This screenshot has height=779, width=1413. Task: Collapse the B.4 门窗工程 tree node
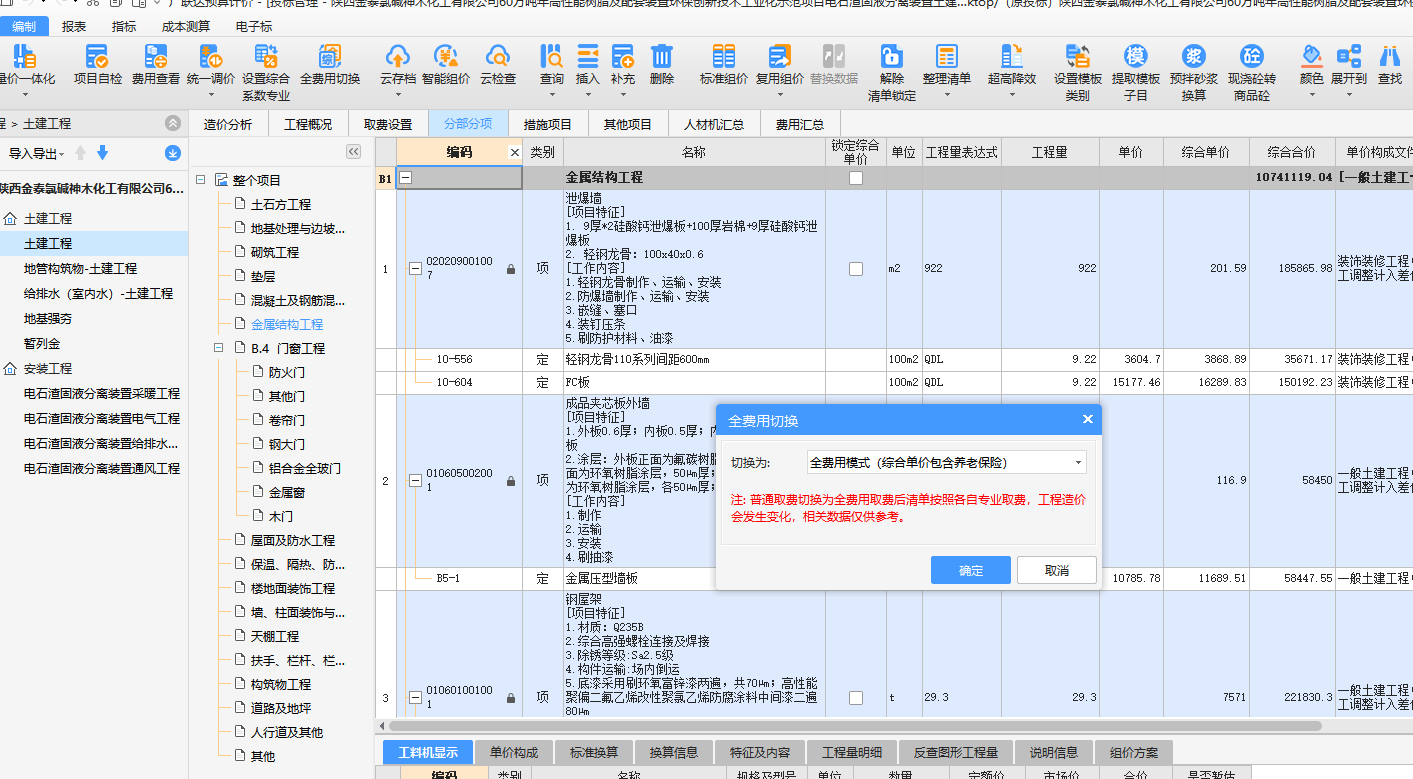pyautogui.click(x=219, y=348)
